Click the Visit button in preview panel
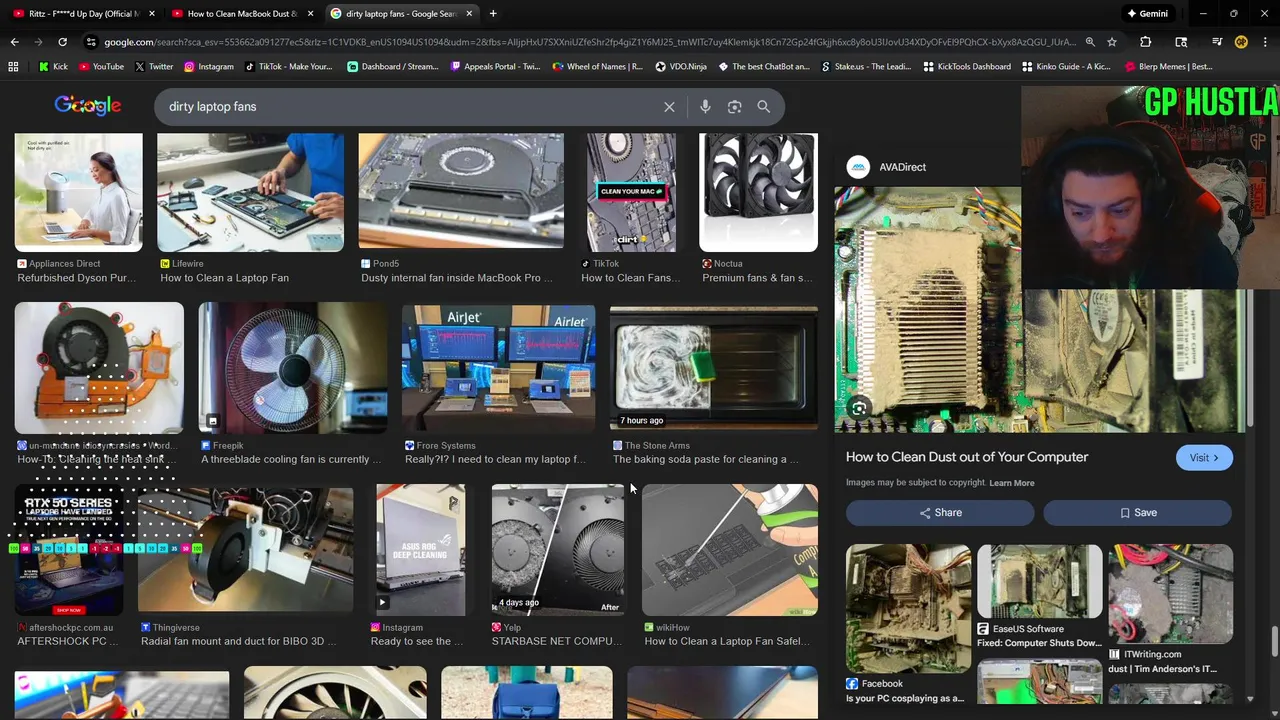 point(1204,457)
